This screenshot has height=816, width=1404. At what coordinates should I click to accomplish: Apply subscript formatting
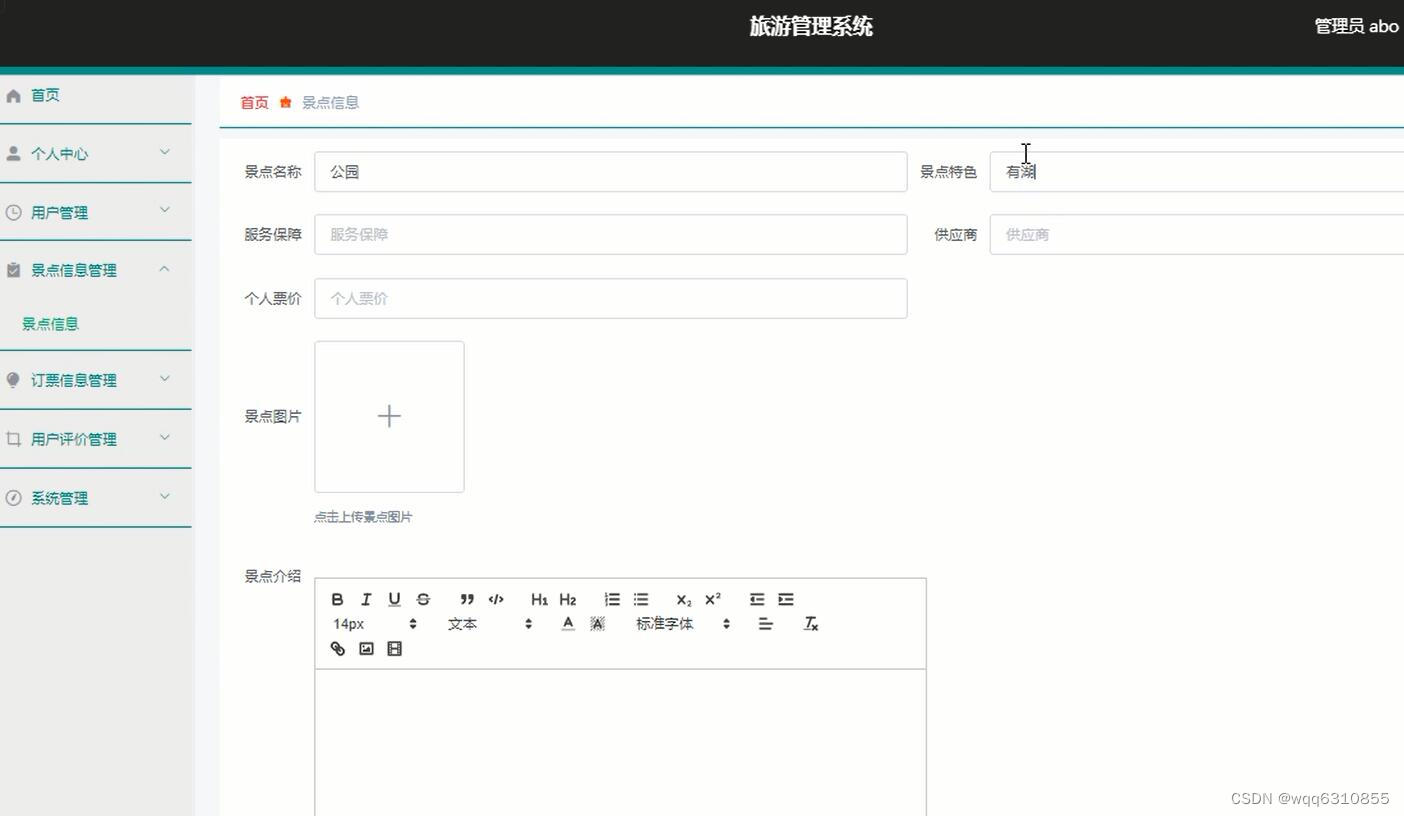(x=684, y=599)
